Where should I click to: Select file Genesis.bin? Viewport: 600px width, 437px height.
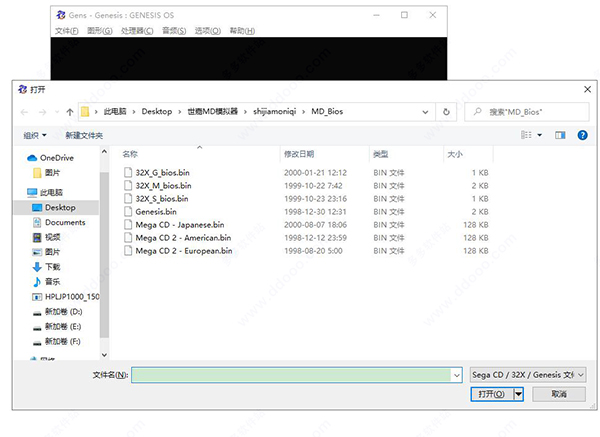coord(156,212)
